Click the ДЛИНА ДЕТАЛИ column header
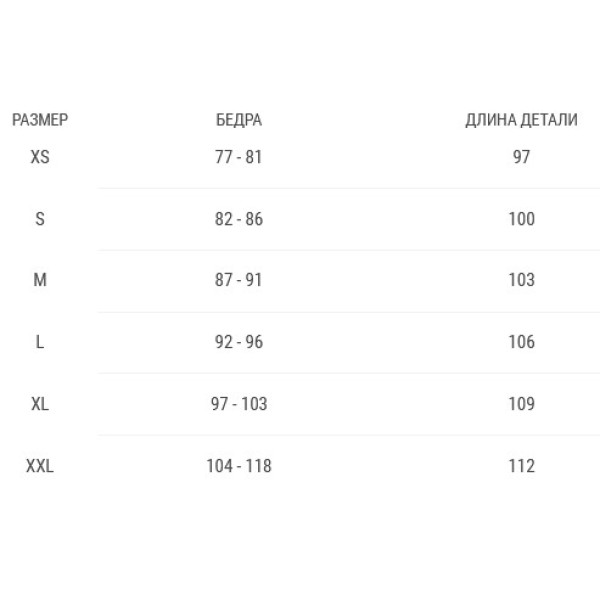Viewport: 600px width, 600px height. pos(521,120)
